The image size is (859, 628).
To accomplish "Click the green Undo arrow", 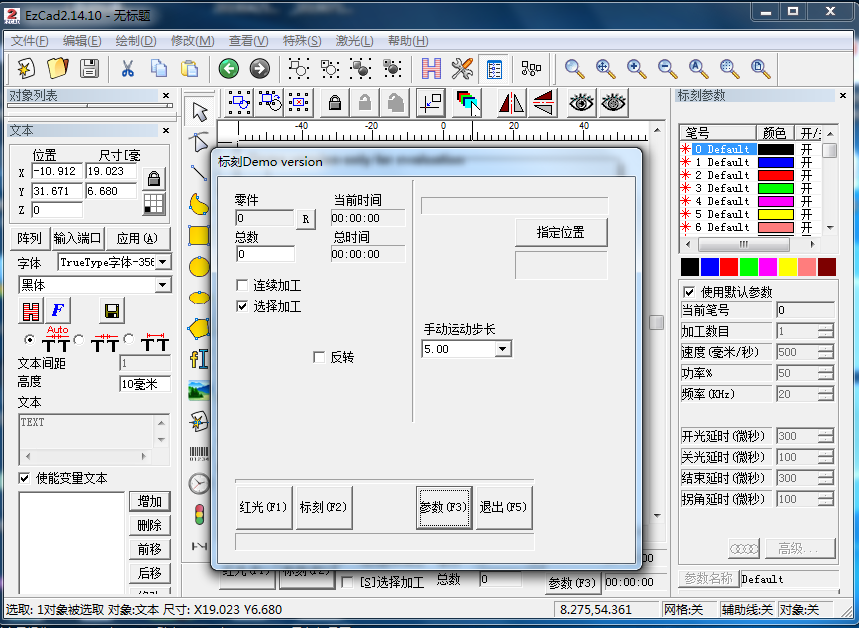I will pyautogui.click(x=228, y=68).
